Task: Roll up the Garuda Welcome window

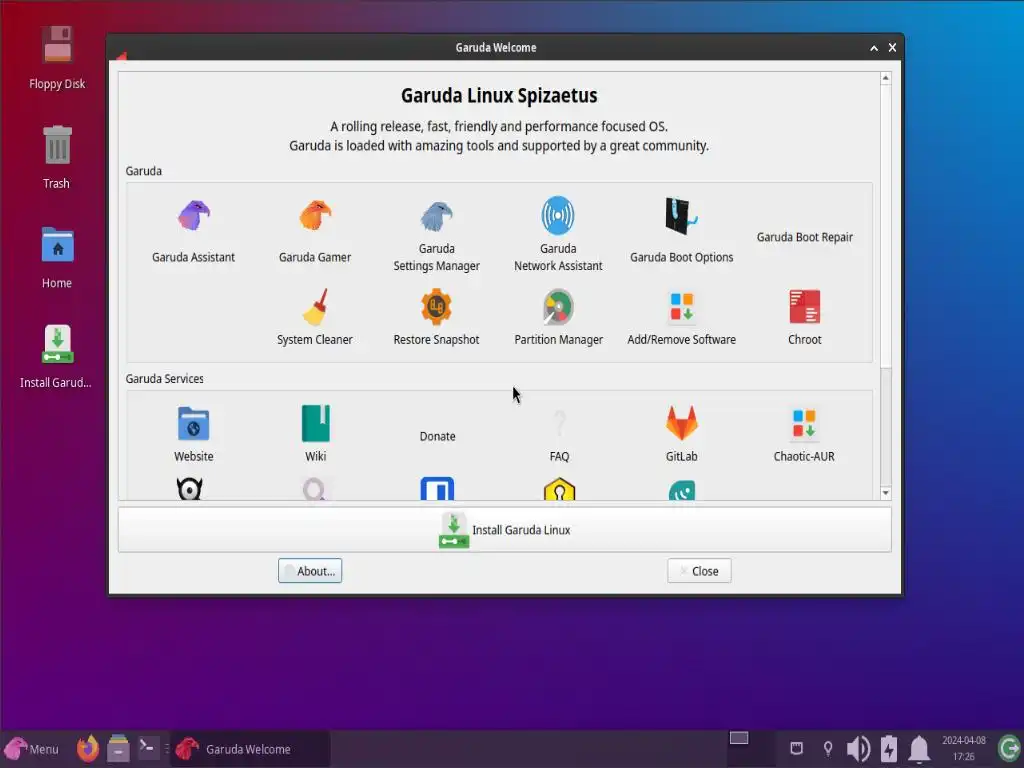Action: (874, 48)
